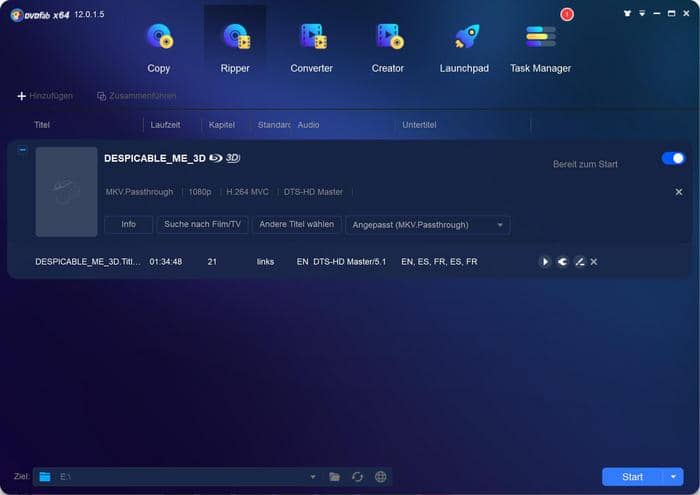The height and width of the screenshot is (495, 700).
Task: Open the title bar dropdown menu icon
Action: point(642,13)
